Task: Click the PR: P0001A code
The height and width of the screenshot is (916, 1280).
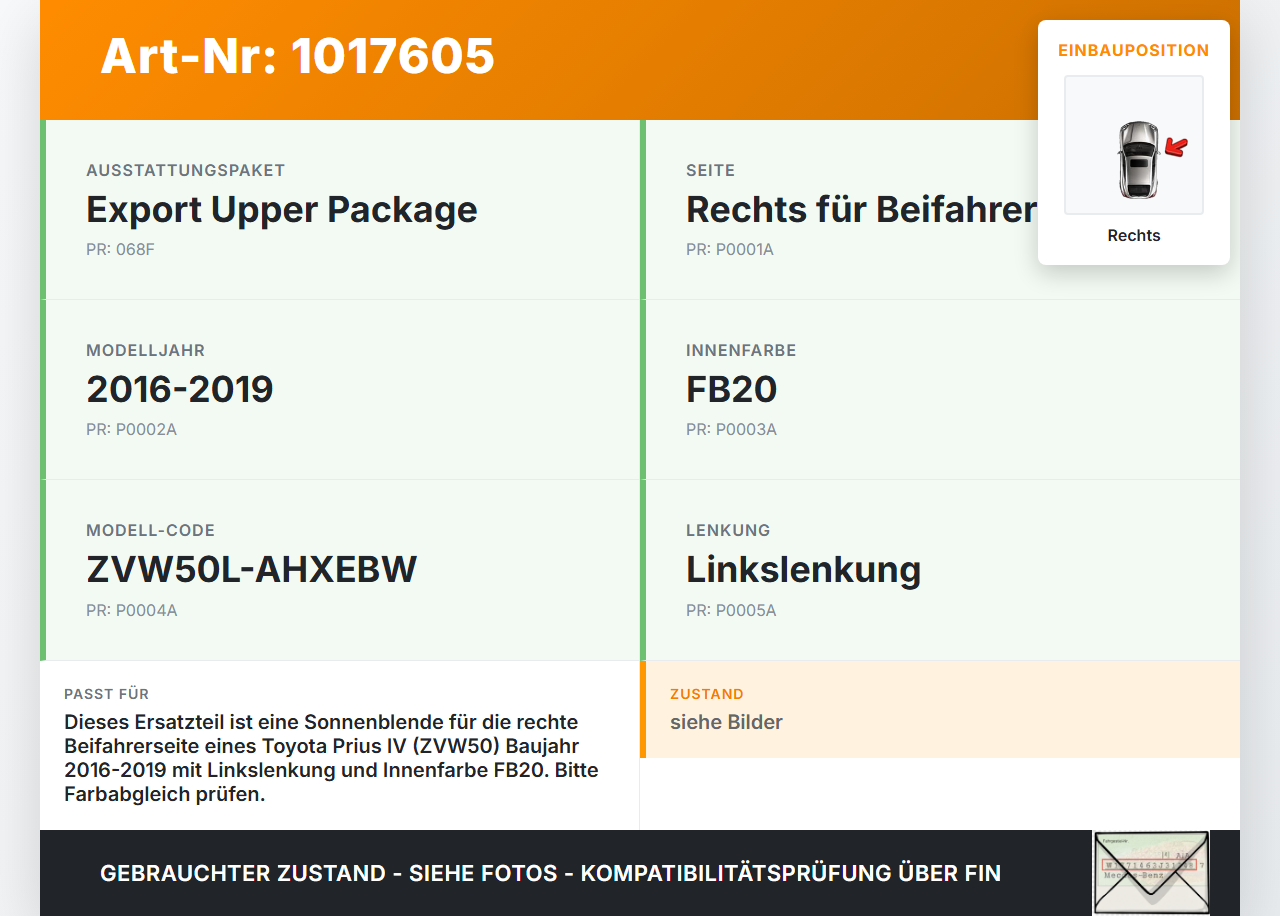Action: (x=730, y=249)
